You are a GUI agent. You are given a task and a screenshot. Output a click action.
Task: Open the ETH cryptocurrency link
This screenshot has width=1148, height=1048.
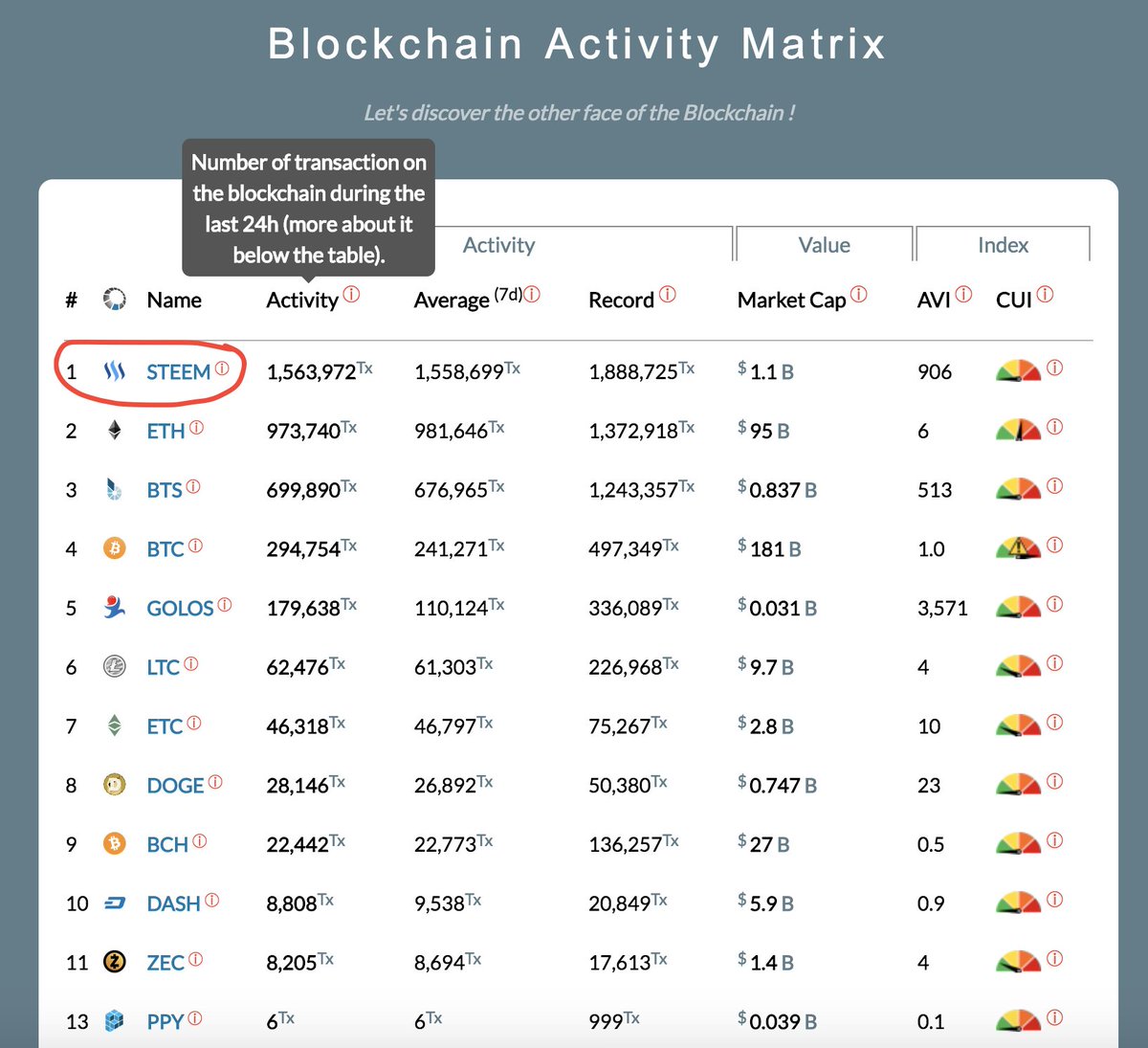click(x=165, y=431)
